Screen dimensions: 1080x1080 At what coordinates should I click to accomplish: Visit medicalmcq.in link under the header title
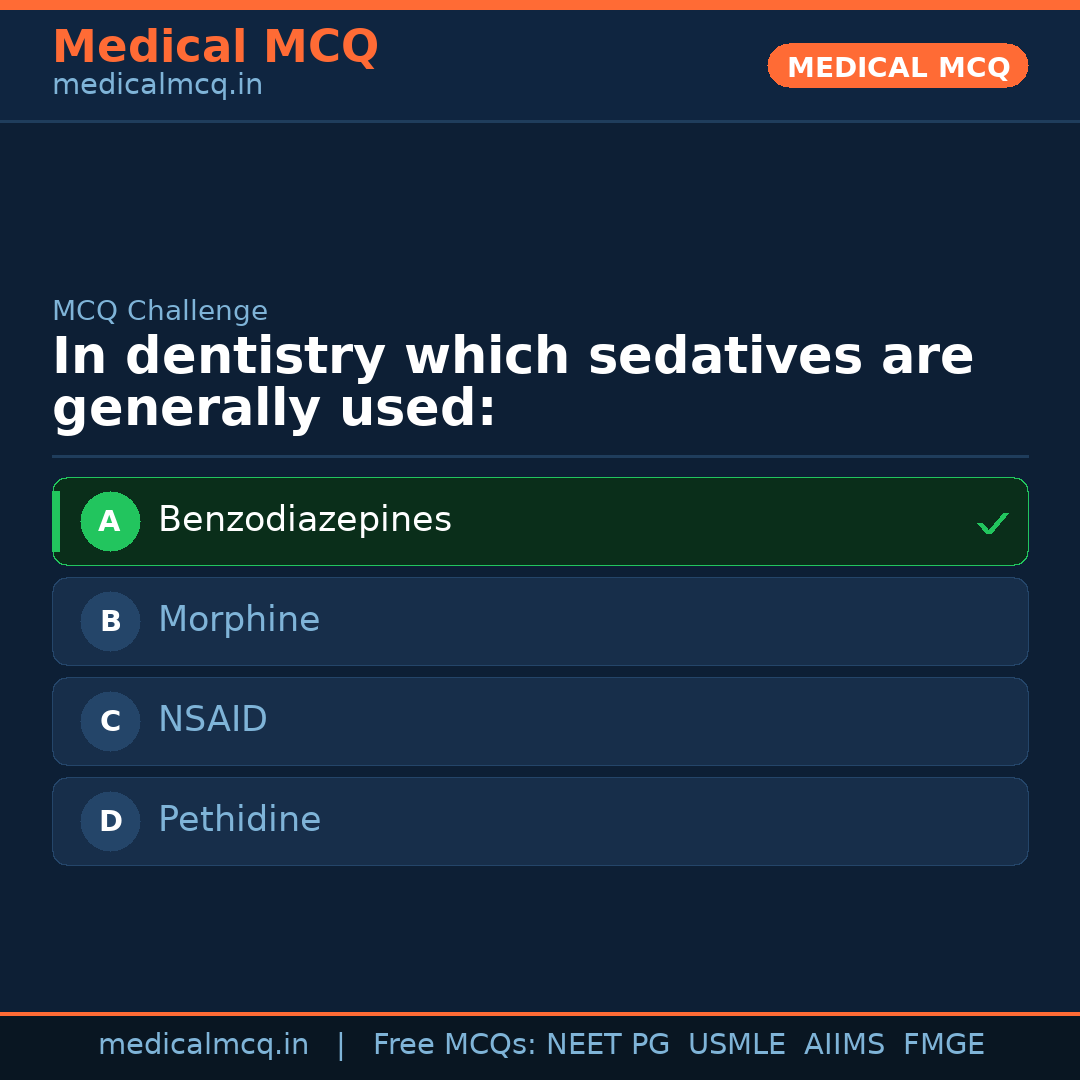[x=157, y=85]
